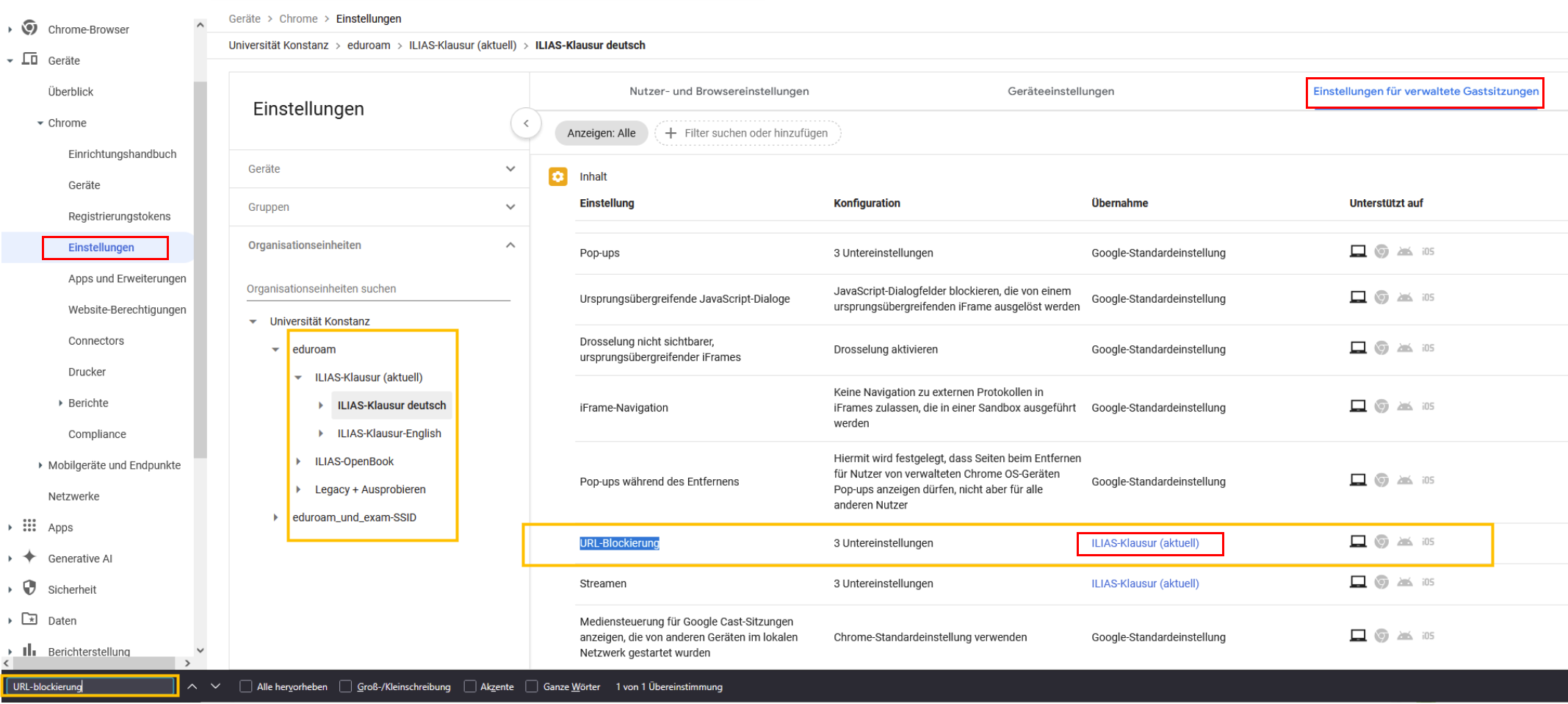Click the iOS icon in iFrame-Navigation row

point(1428,406)
